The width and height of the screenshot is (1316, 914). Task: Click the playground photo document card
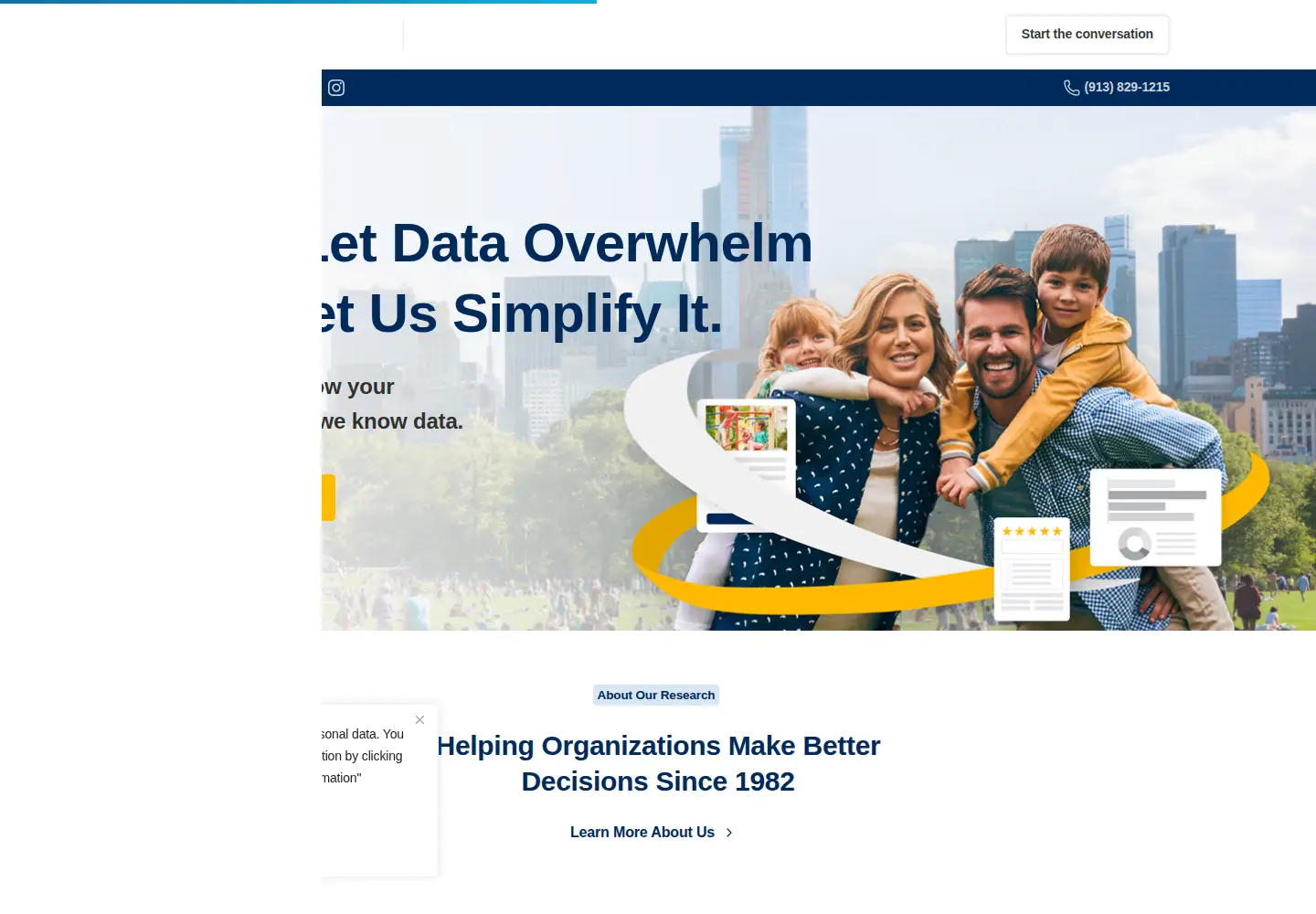(747, 465)
